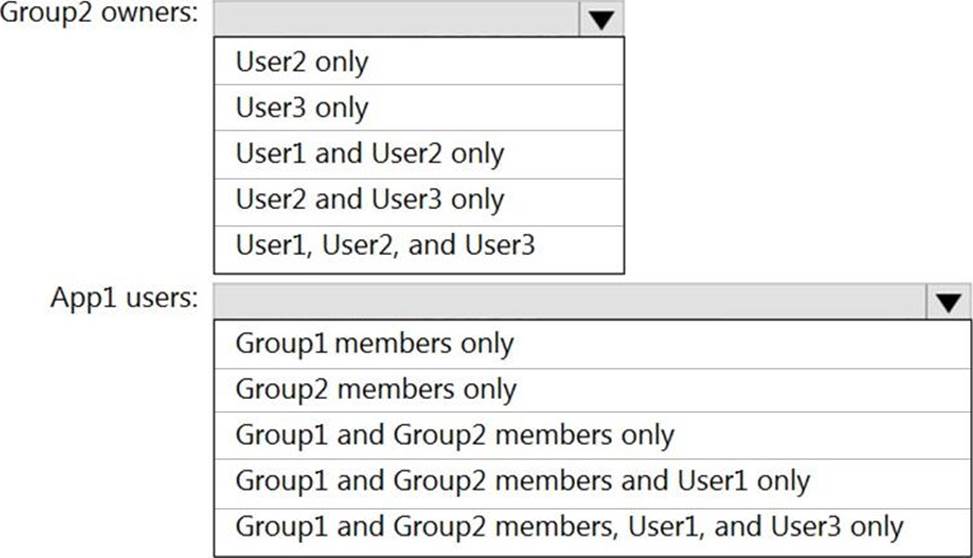Select the last Group2 owners list entry
Viewport: 973px width, 558px height.
385,245
